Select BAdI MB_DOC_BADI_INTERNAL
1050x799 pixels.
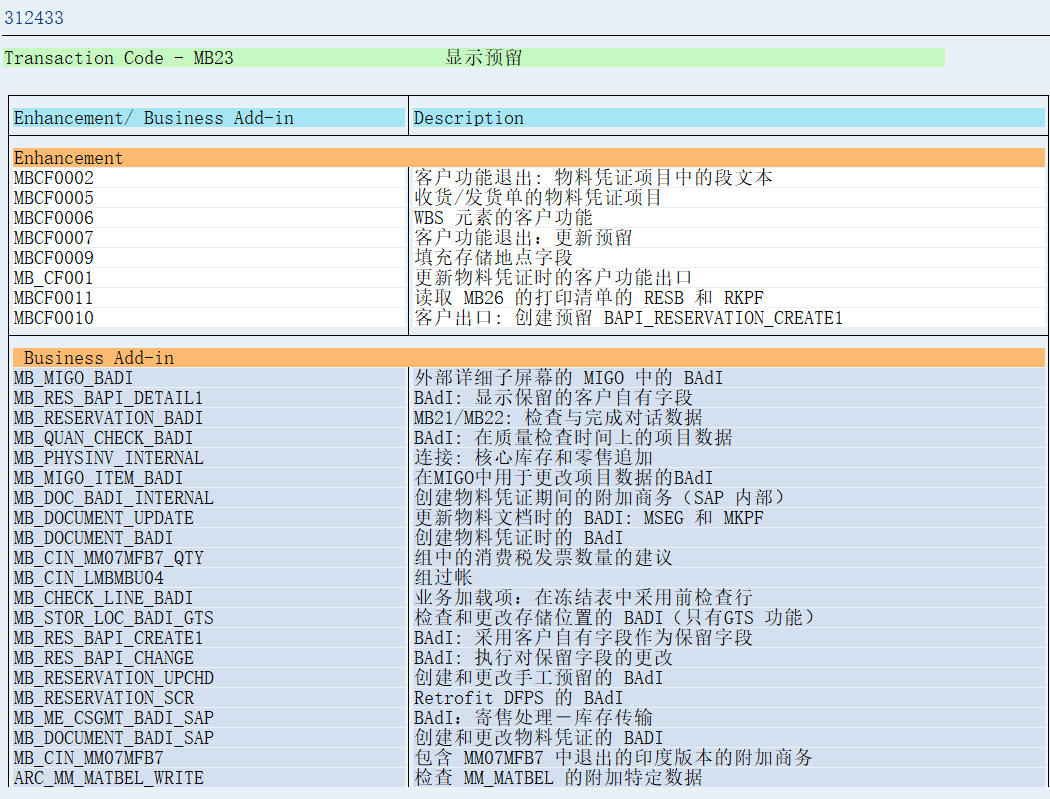click(x=113, y=498)
